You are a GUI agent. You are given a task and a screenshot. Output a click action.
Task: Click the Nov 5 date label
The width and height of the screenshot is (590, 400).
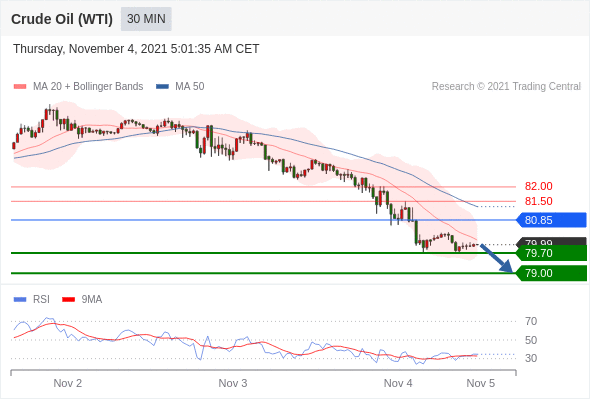pyautogui.click(x=481, y=383)
